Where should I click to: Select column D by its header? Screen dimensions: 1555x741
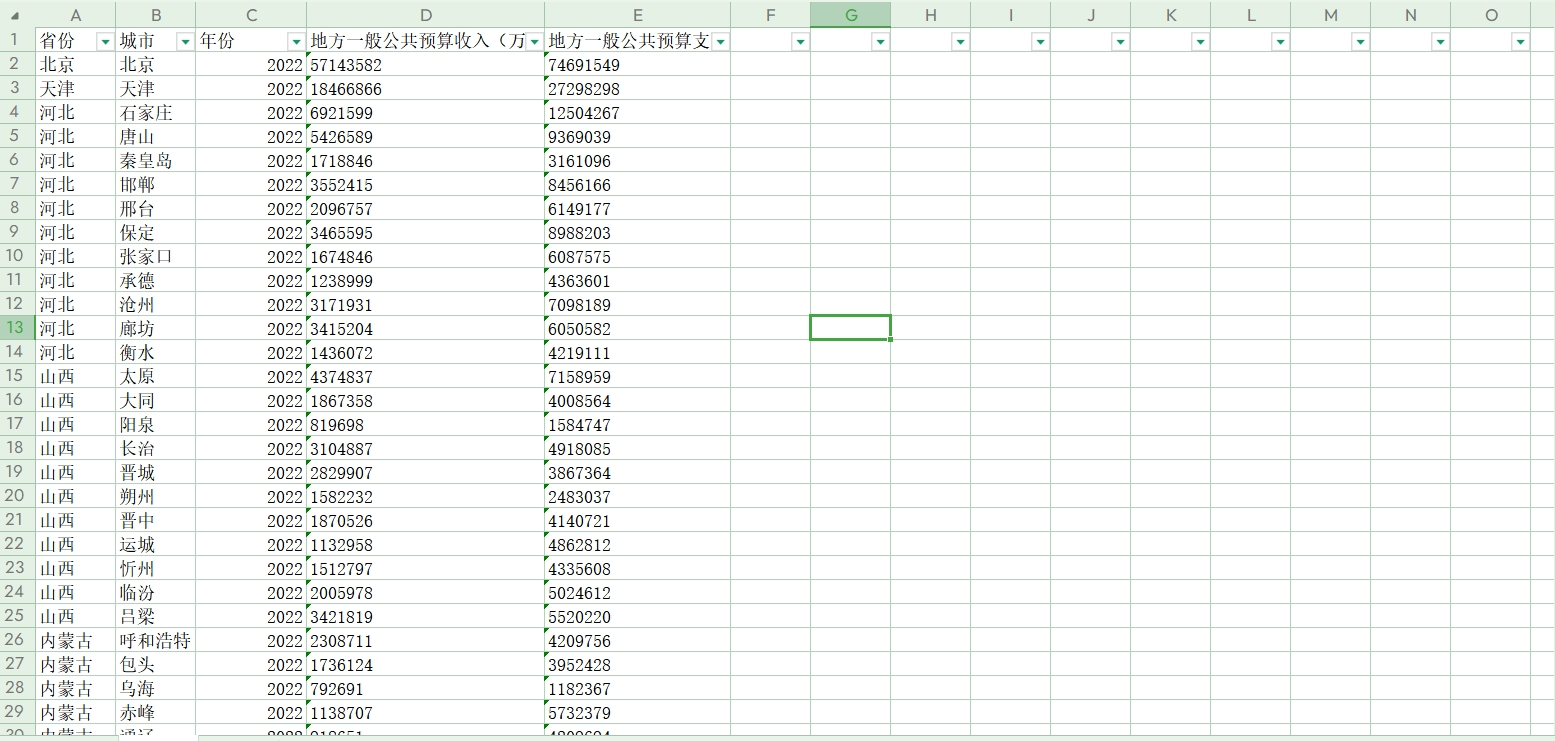pyautogui.click(x=426, y=15)
